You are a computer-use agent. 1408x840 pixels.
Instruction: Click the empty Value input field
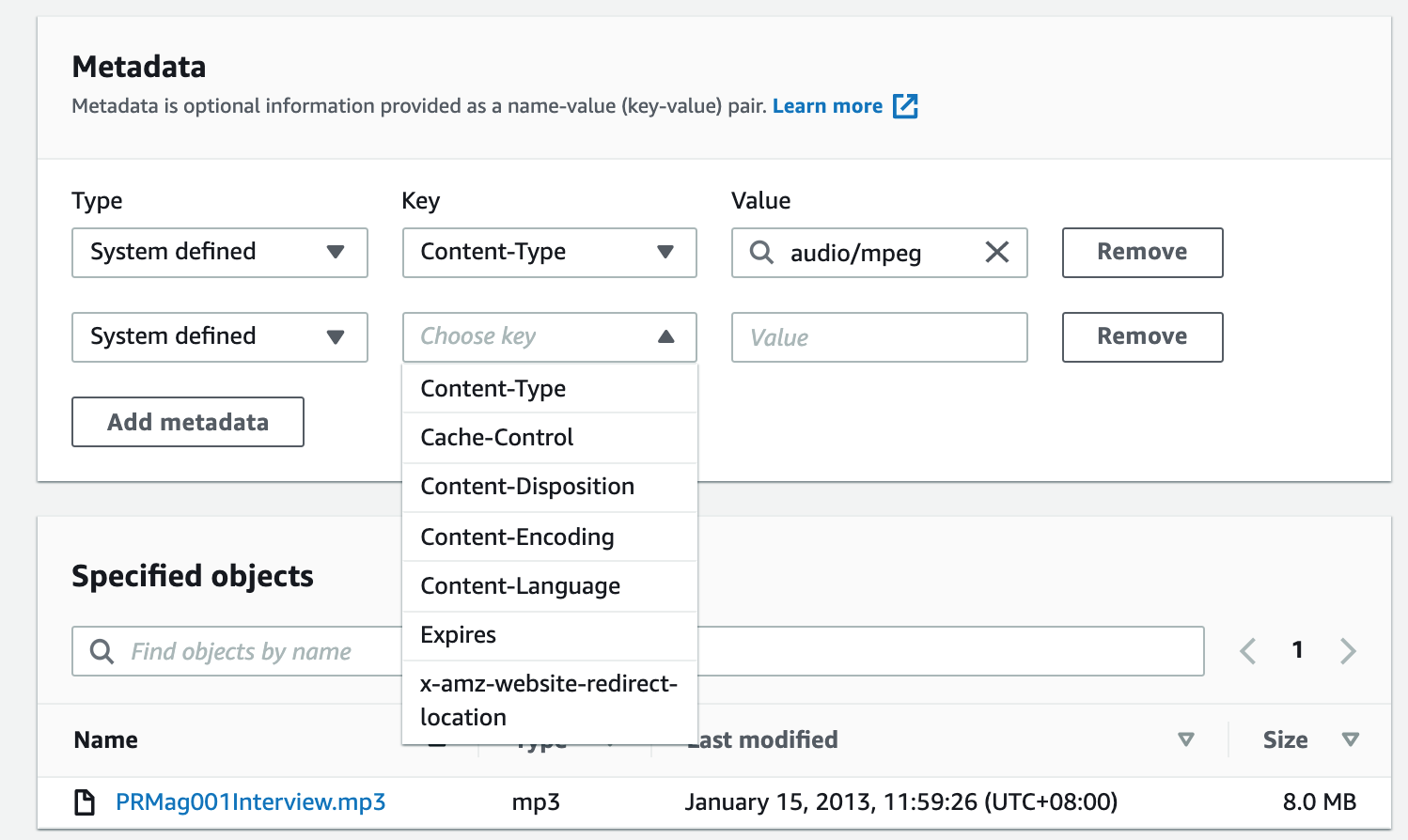(x=879, y=337)
